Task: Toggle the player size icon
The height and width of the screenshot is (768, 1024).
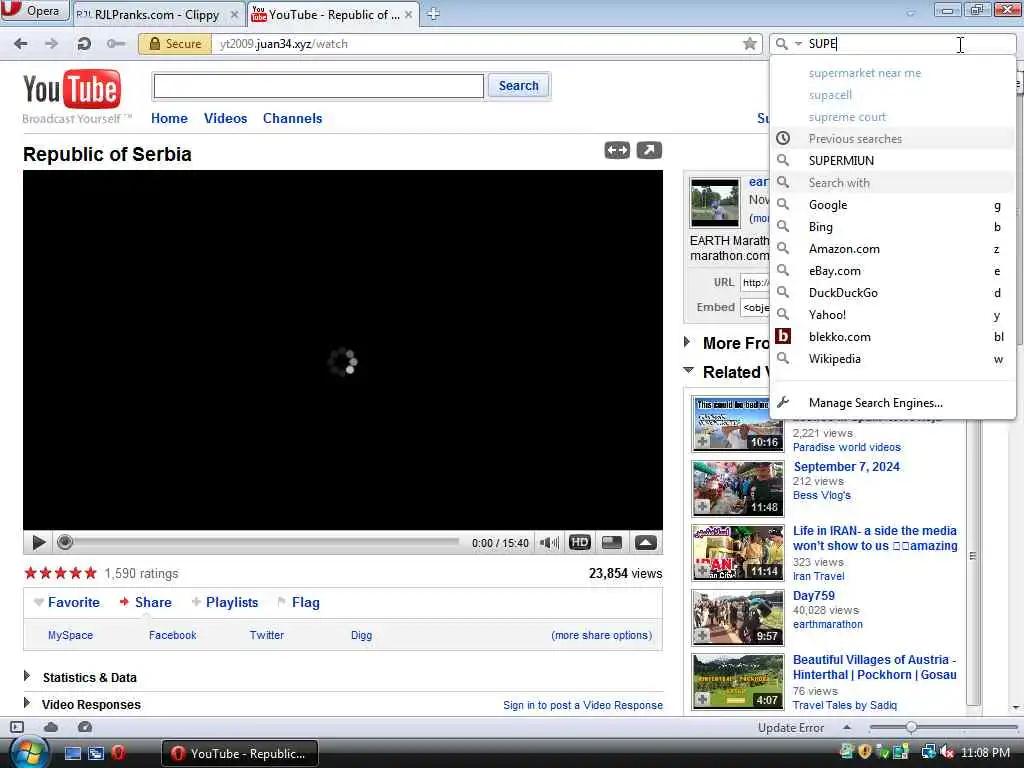Action: [x=612, y=543]
